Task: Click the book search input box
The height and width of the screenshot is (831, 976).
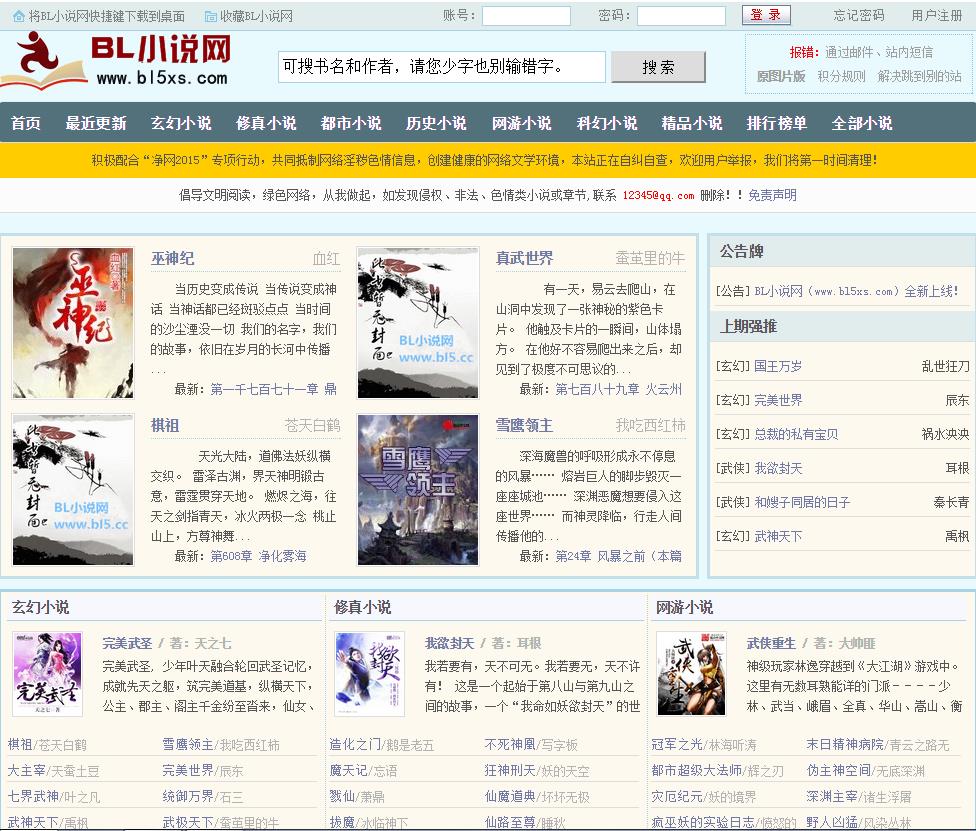Action: (441, 67)
